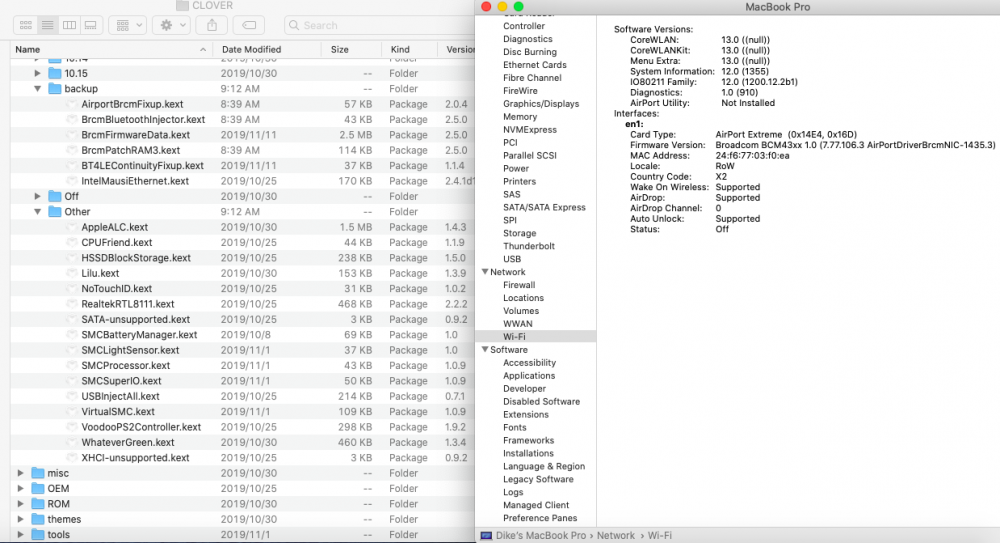Select the Lilu.kext file icon
This screenshot has height=543, width=1000.
coord(71,273)
